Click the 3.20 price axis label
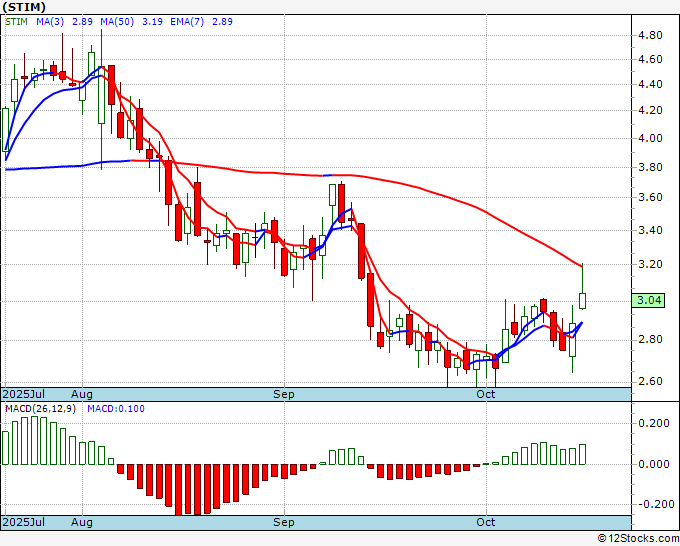680x546 pixels. [x=651, y=264]
